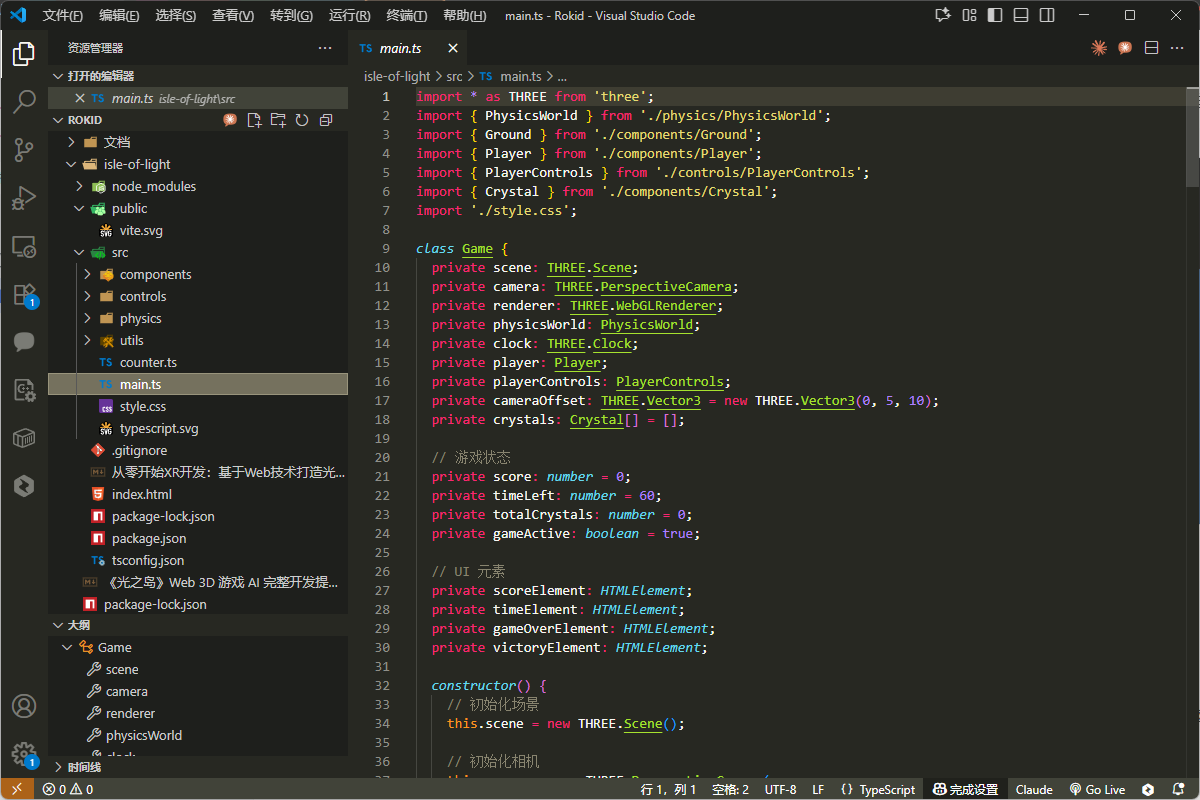1200x800 pixels.
Task: Click the src breadcrumb in editor
Action: pos(454,76)
